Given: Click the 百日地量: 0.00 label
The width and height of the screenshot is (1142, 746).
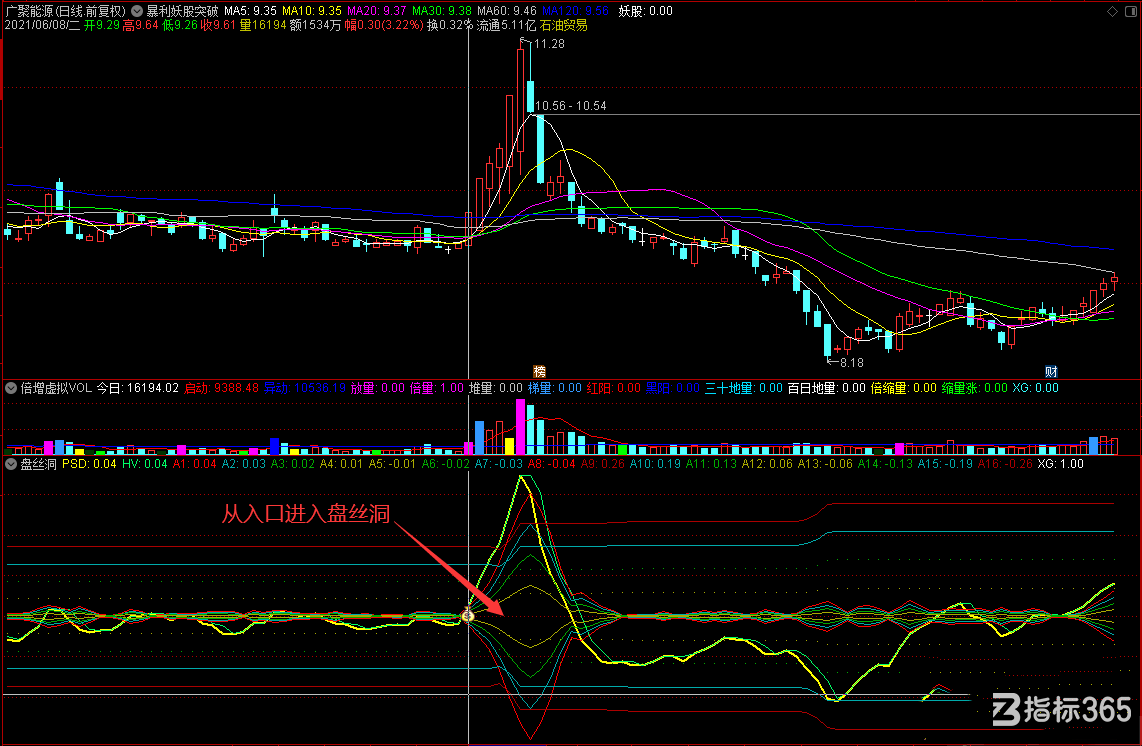Looking at the screenshot, I should click(x=827, y=388).
